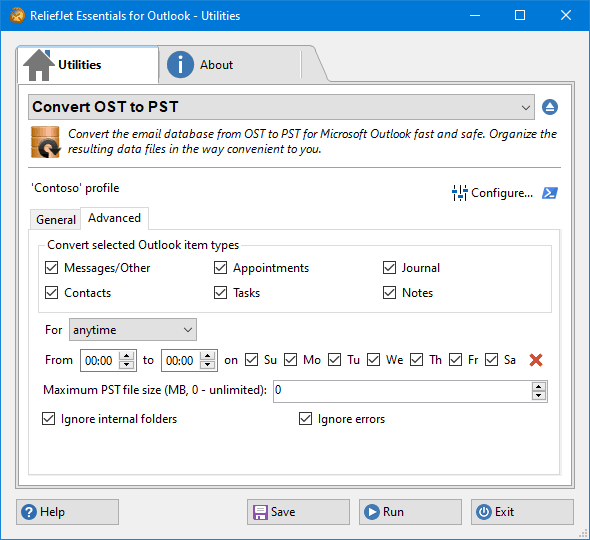This screenshot has height=540, width=590.
Task: Switch to the General sub-tab
Action: click(56, 219)
